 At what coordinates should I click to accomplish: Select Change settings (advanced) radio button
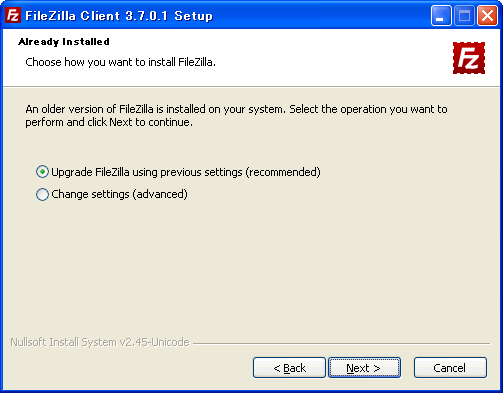coord(42,194)
